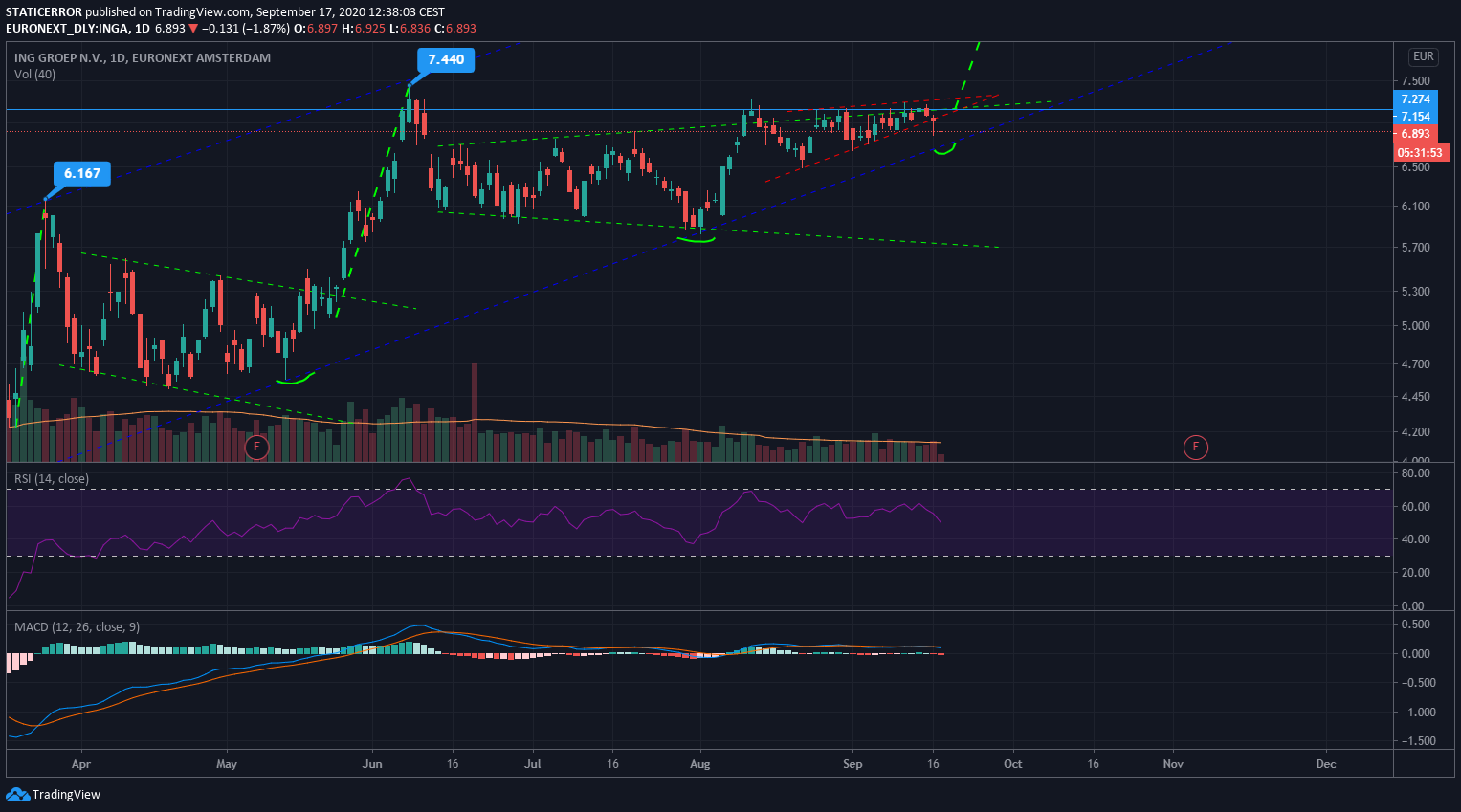Click the 6.100 price axis label
Screen dimensions: 1461x812
(x=1415, y=207)
